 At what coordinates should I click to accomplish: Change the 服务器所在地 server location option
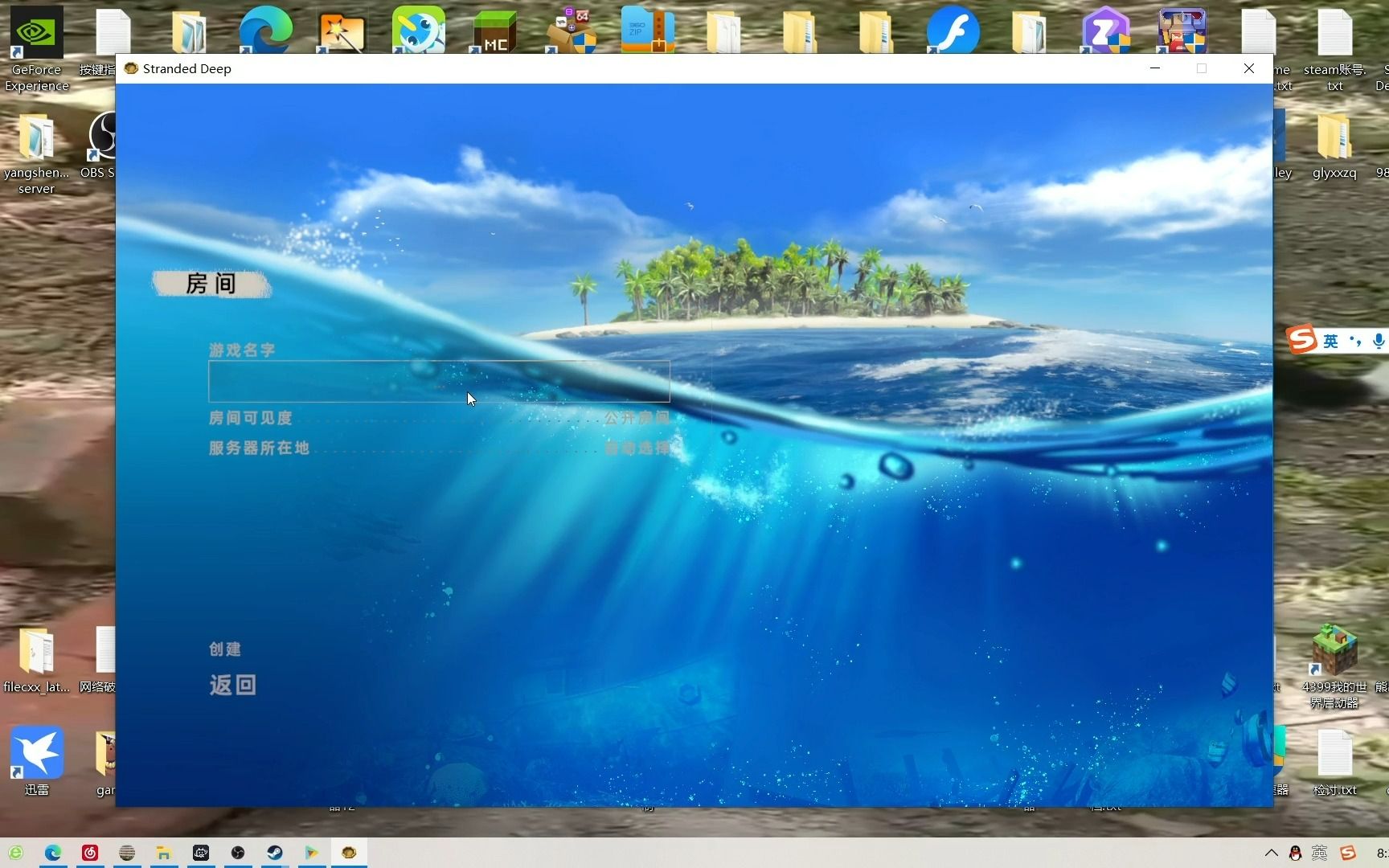click(x=439, y=448)
